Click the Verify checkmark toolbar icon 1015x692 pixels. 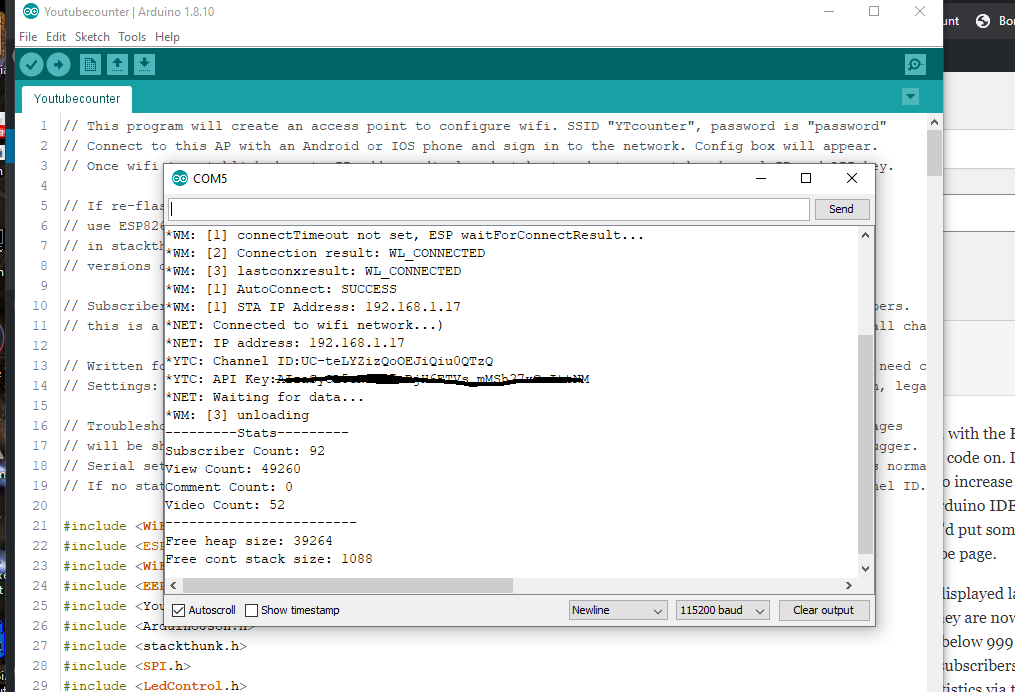tap(31, 64)
